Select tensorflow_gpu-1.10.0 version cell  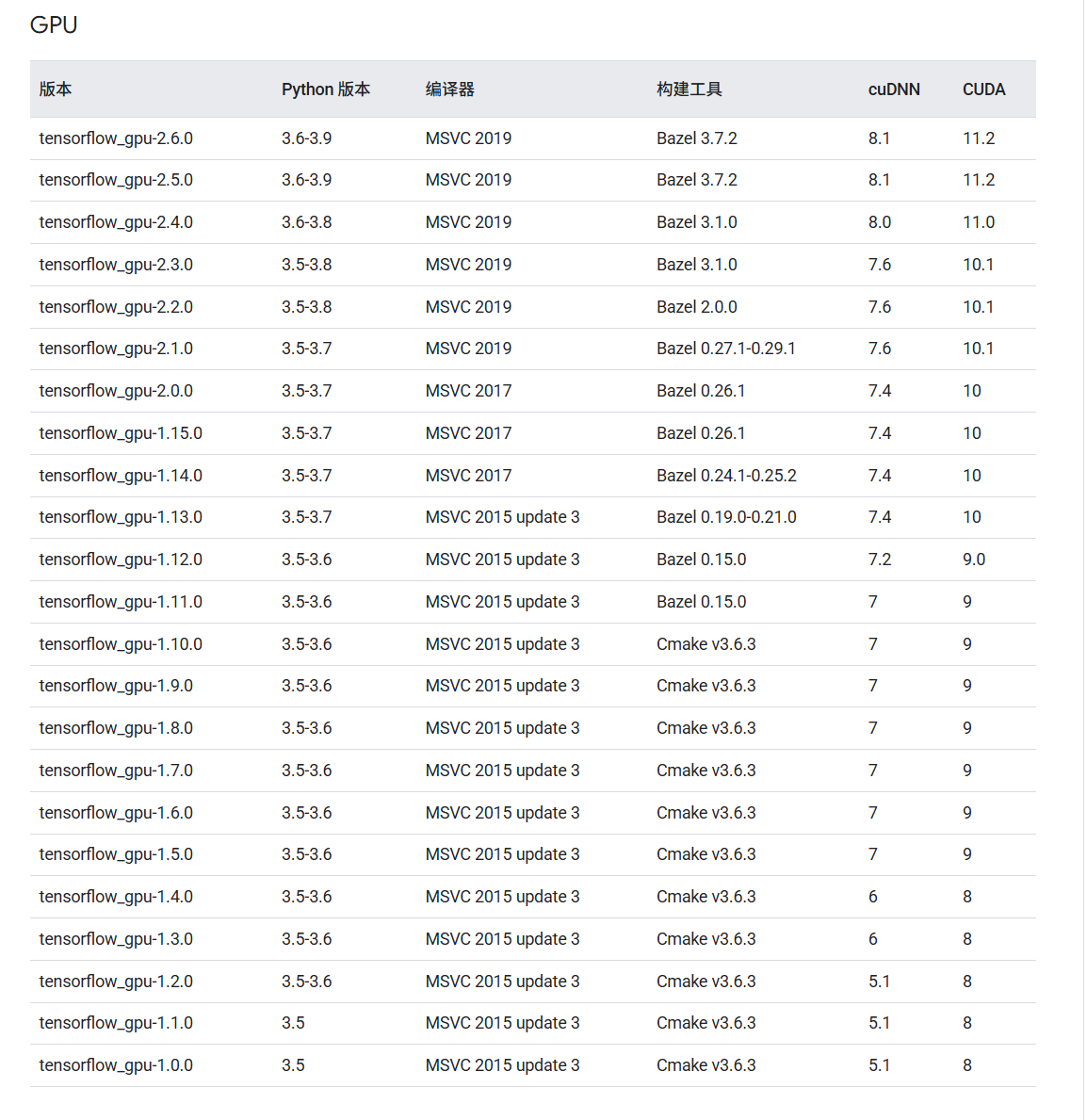pyautogui.click(x=121, y=643)
